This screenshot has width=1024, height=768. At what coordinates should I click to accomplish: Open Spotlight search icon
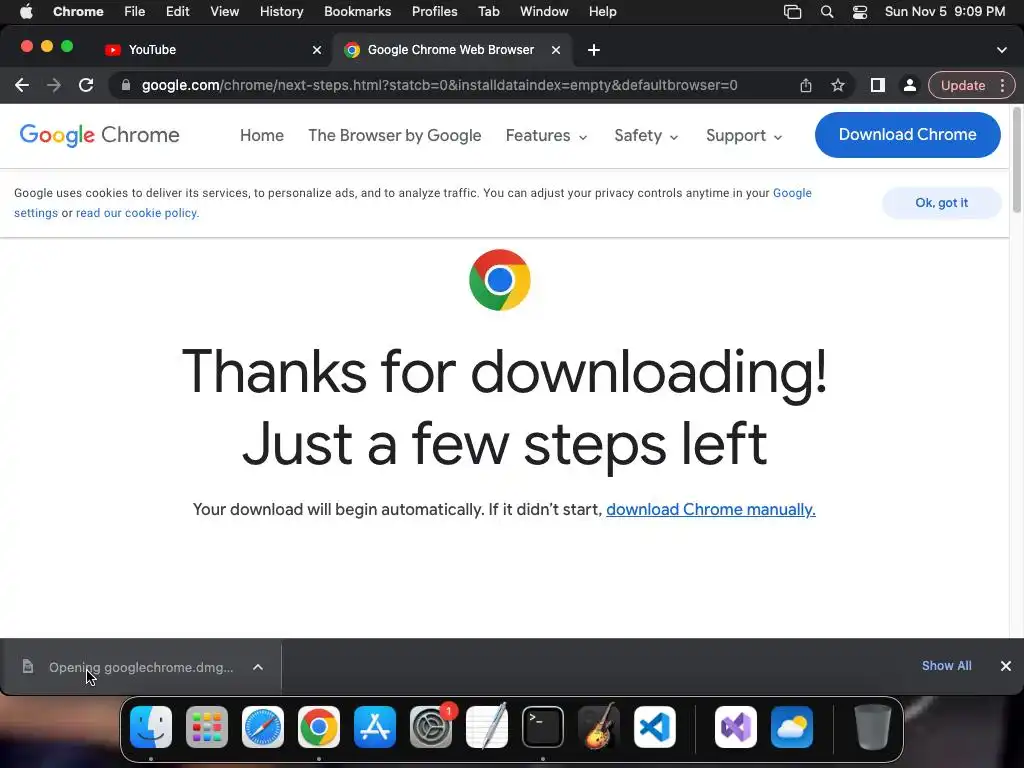[827, 12]
